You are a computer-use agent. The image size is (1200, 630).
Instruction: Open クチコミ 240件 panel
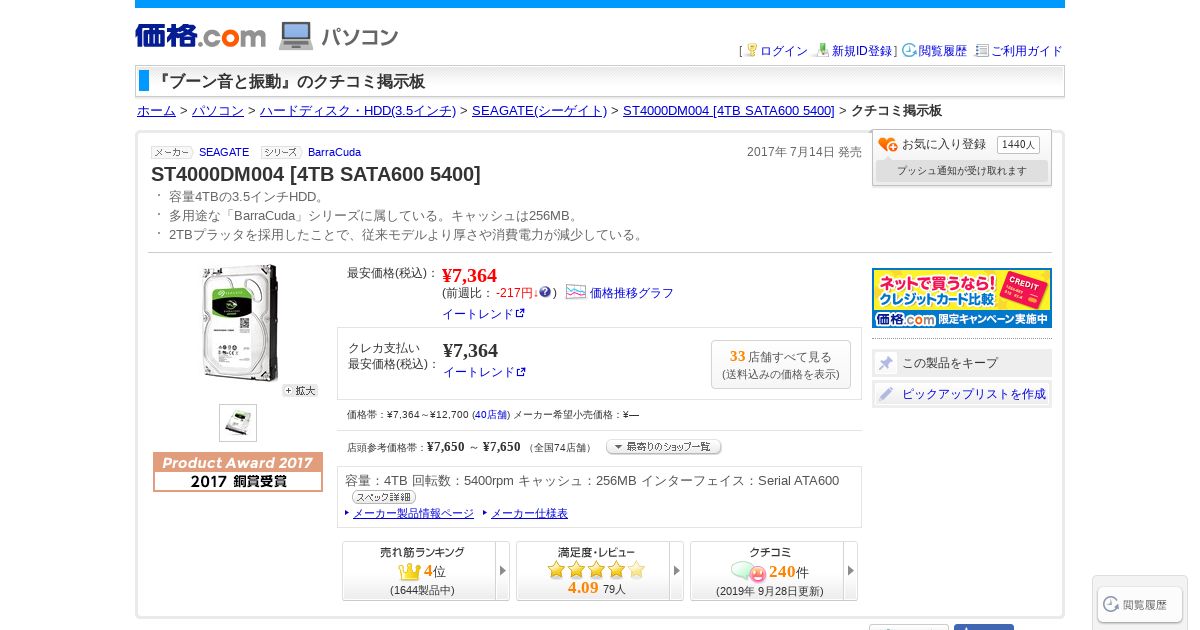[x=767, y=571]
